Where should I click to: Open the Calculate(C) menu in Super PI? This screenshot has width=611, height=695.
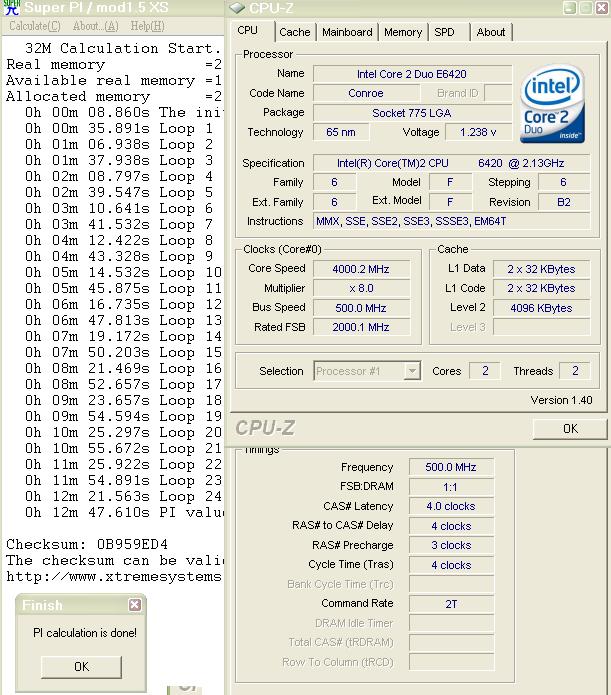[x=35, y=26]
